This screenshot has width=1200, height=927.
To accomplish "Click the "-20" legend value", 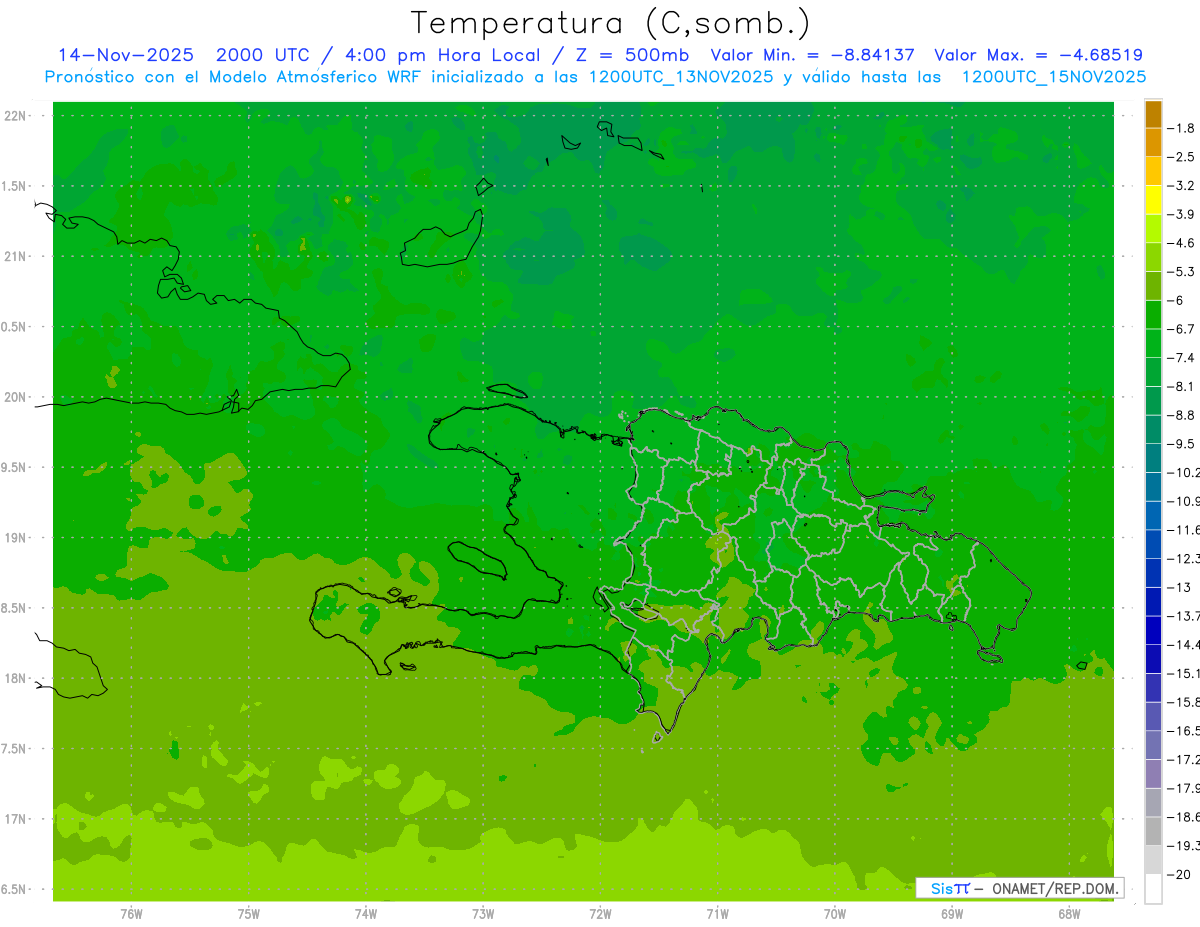I will (1179, 875).
